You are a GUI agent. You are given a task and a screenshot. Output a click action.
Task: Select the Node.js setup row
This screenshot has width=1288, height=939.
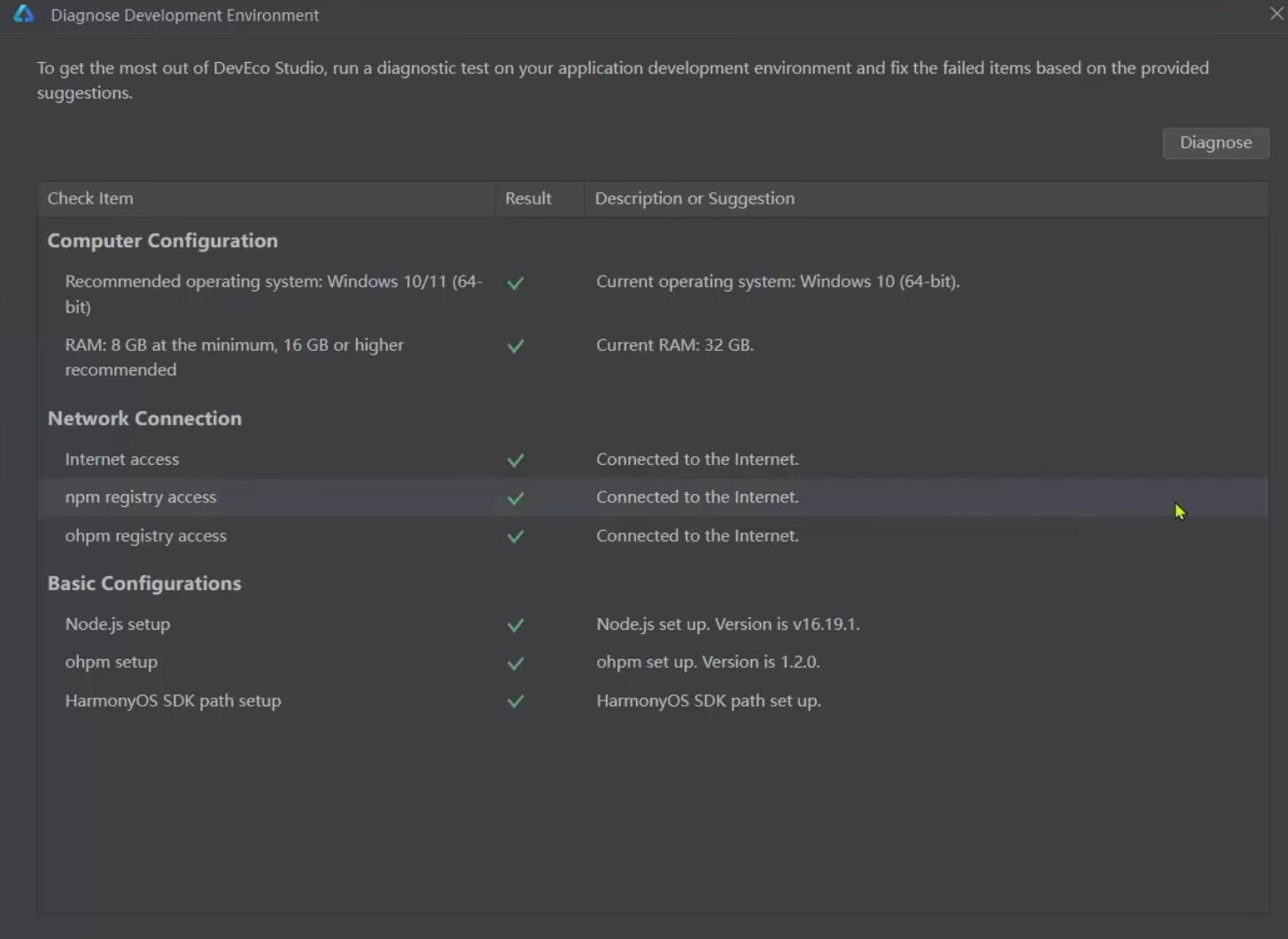click(x=653, y=625)
